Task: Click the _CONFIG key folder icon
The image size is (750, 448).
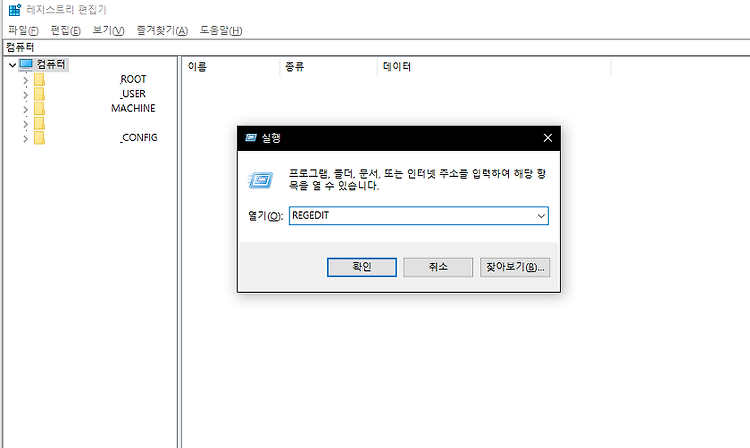Action: tap(39, 138)
